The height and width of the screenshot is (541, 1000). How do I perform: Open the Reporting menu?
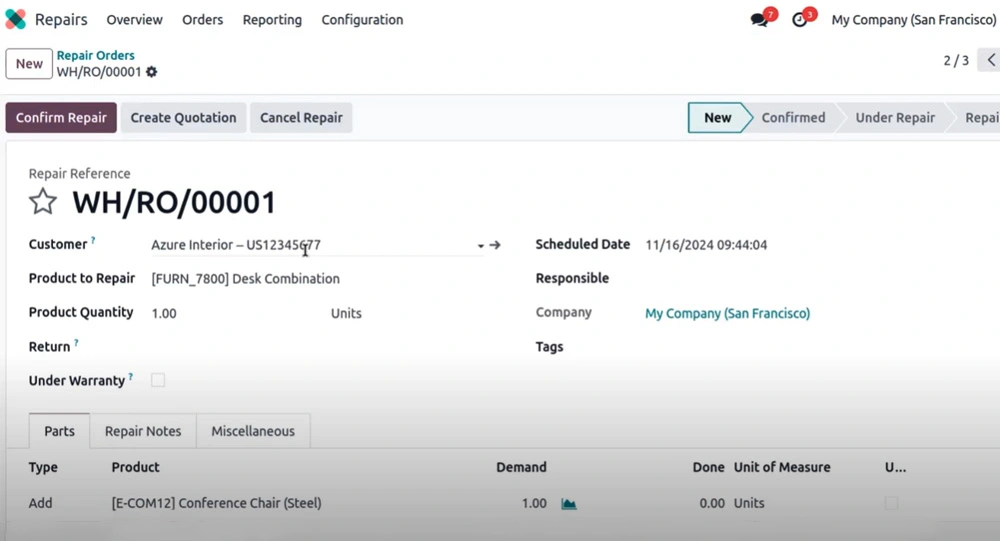tap(272, 20)
